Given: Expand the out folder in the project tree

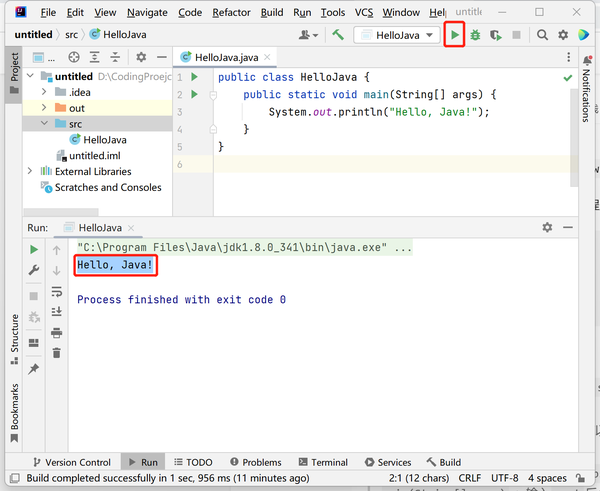Looking at the screenshot, I should tap(44, 108).
